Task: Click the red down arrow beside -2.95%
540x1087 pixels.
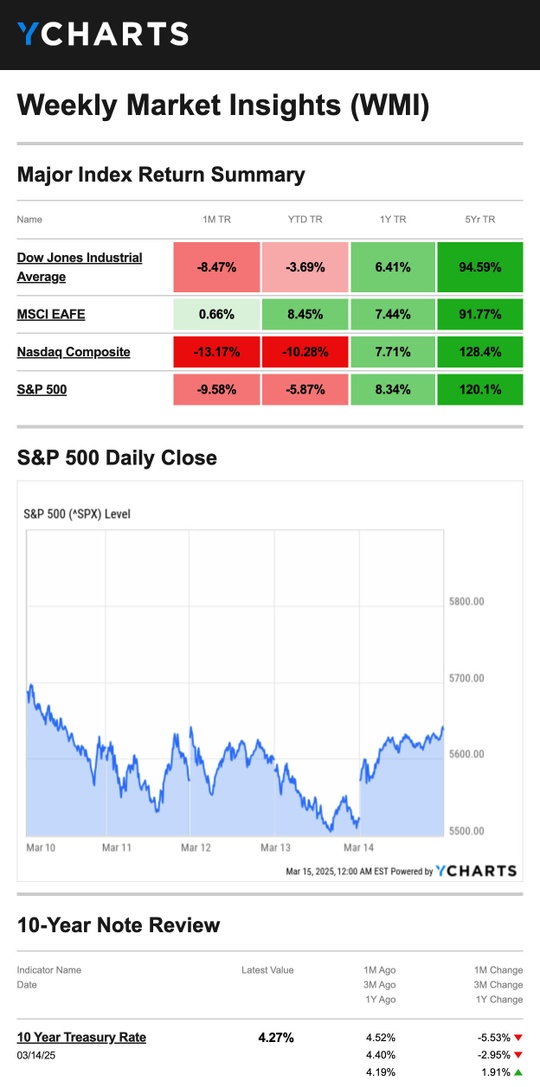Action: (x=518, y=1055)
